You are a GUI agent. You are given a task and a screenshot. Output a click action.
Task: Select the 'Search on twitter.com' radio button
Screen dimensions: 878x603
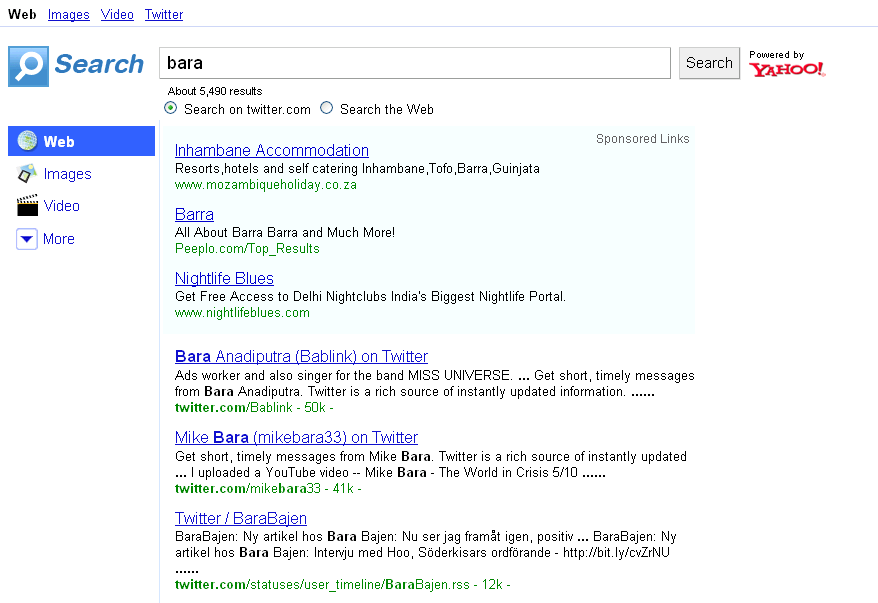click(171, 108)
